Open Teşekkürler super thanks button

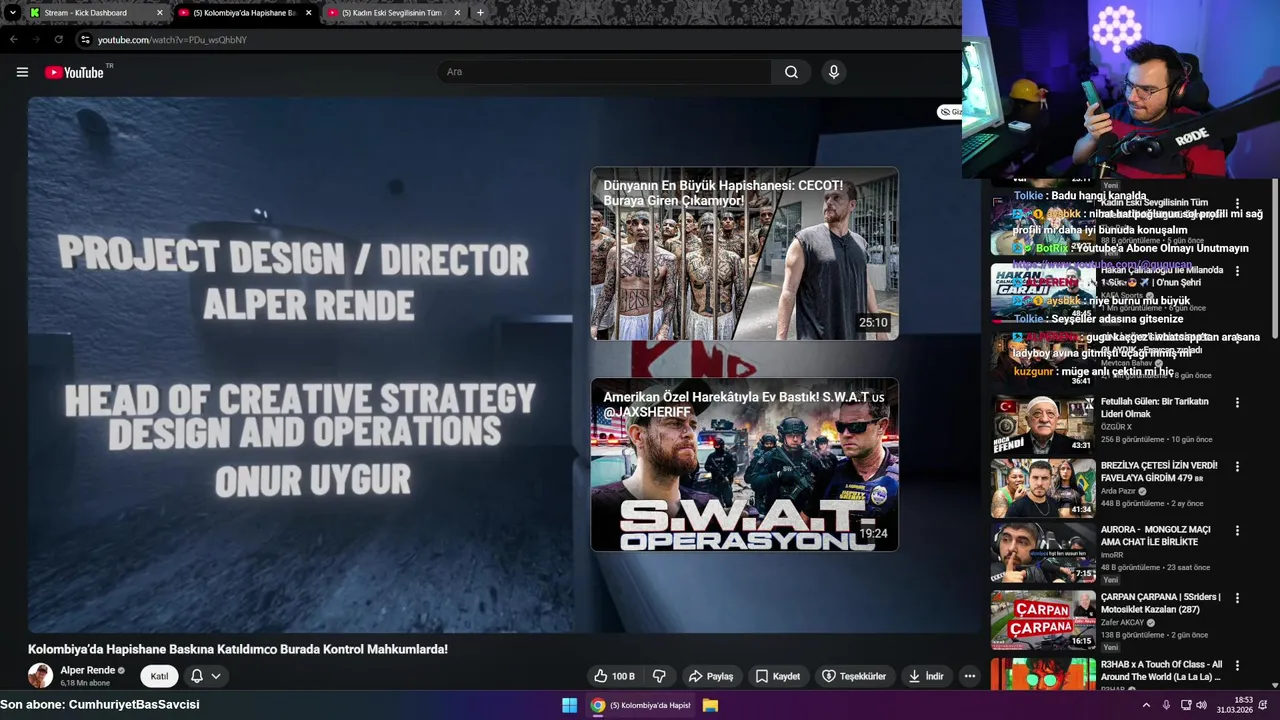click(854, 676)
